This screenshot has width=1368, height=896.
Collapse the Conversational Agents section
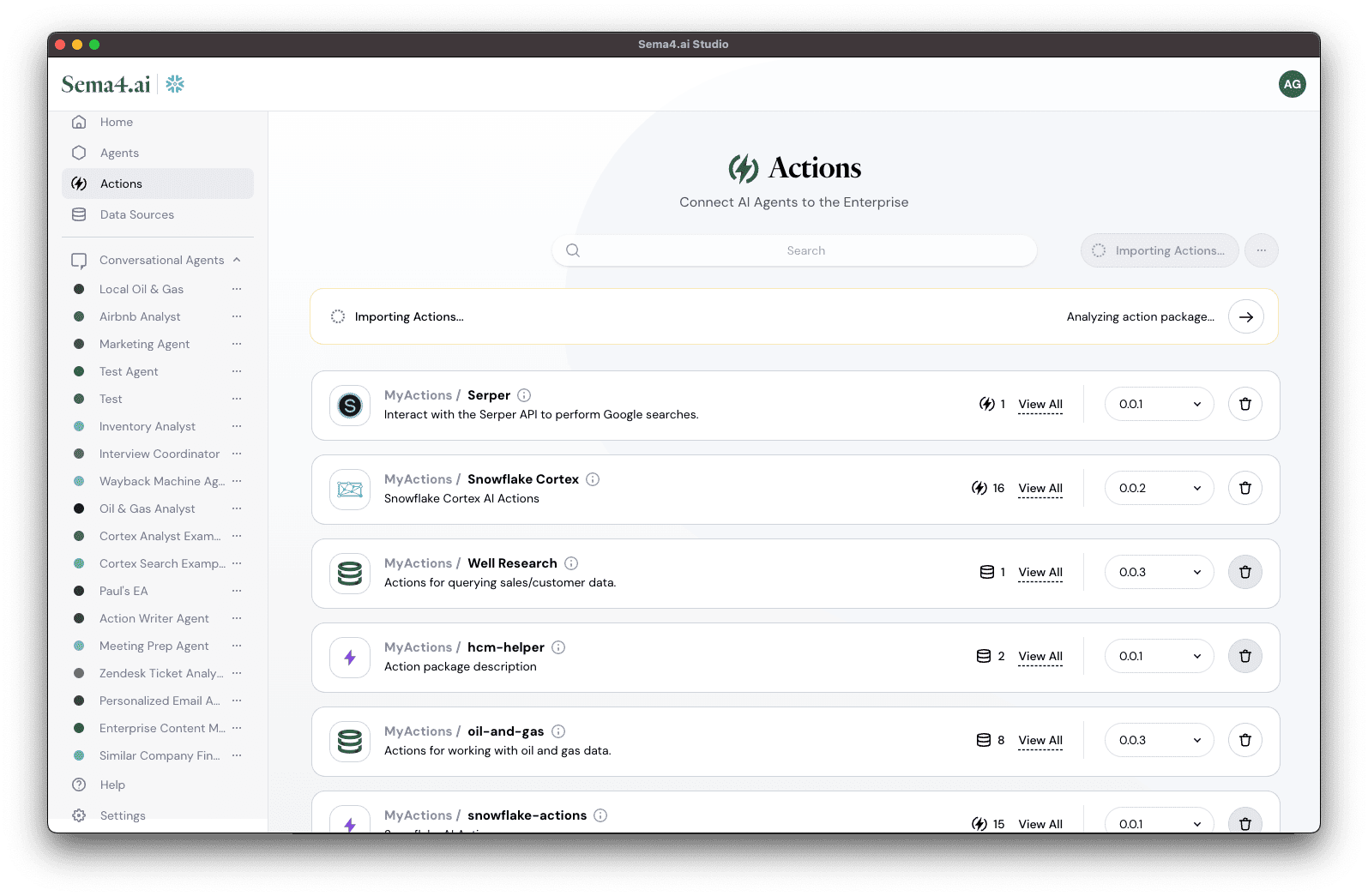click(x=237, y=260)
